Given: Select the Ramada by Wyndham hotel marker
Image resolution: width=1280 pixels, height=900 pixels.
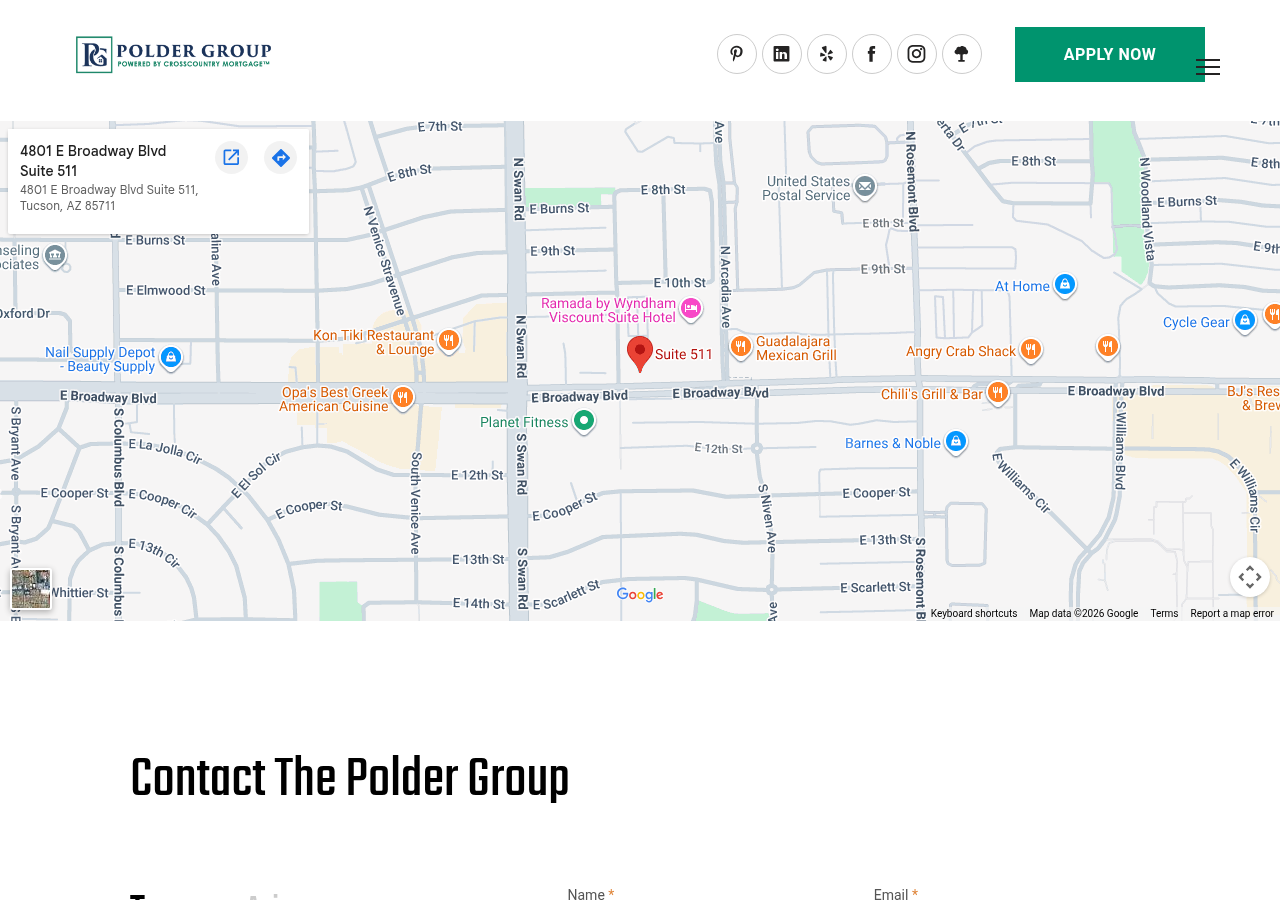Looking at the screenshot, I should coord(690,309).
